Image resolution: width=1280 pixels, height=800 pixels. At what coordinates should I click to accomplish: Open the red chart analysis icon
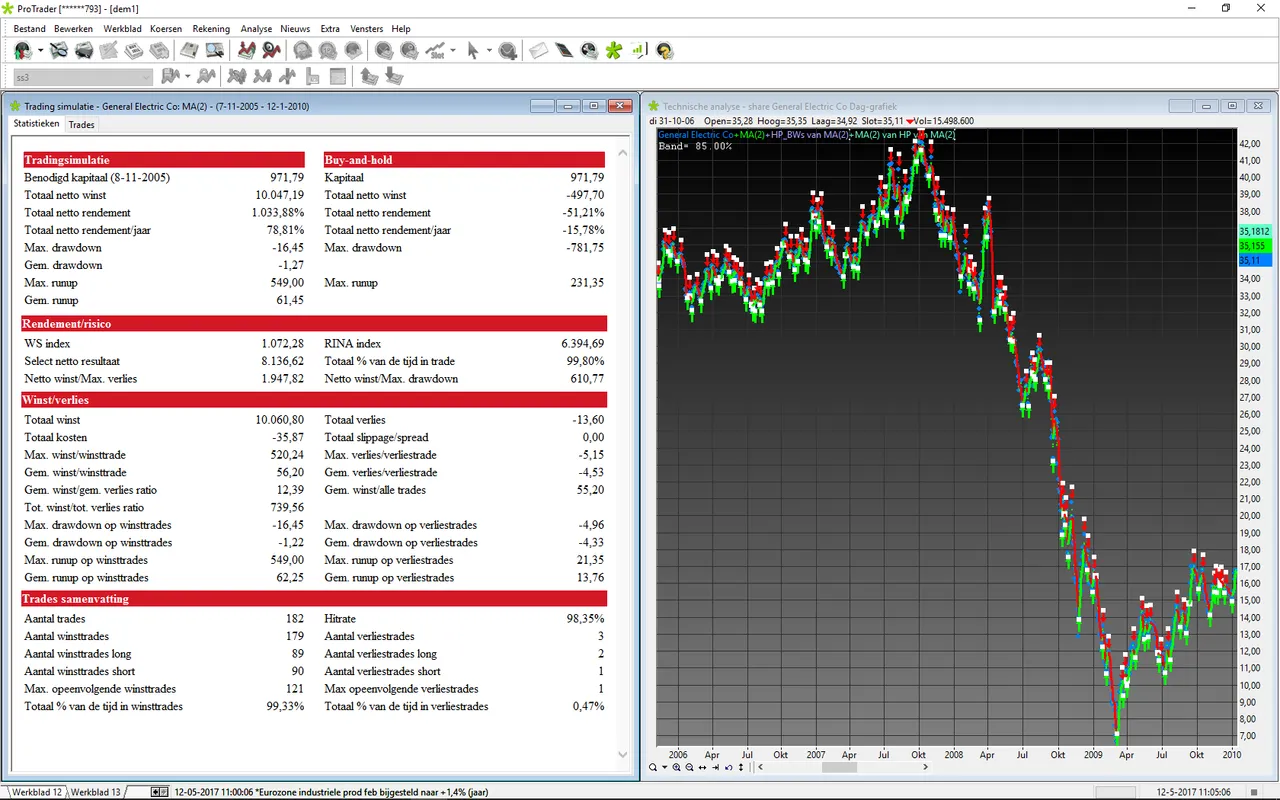tap(246, 50)
